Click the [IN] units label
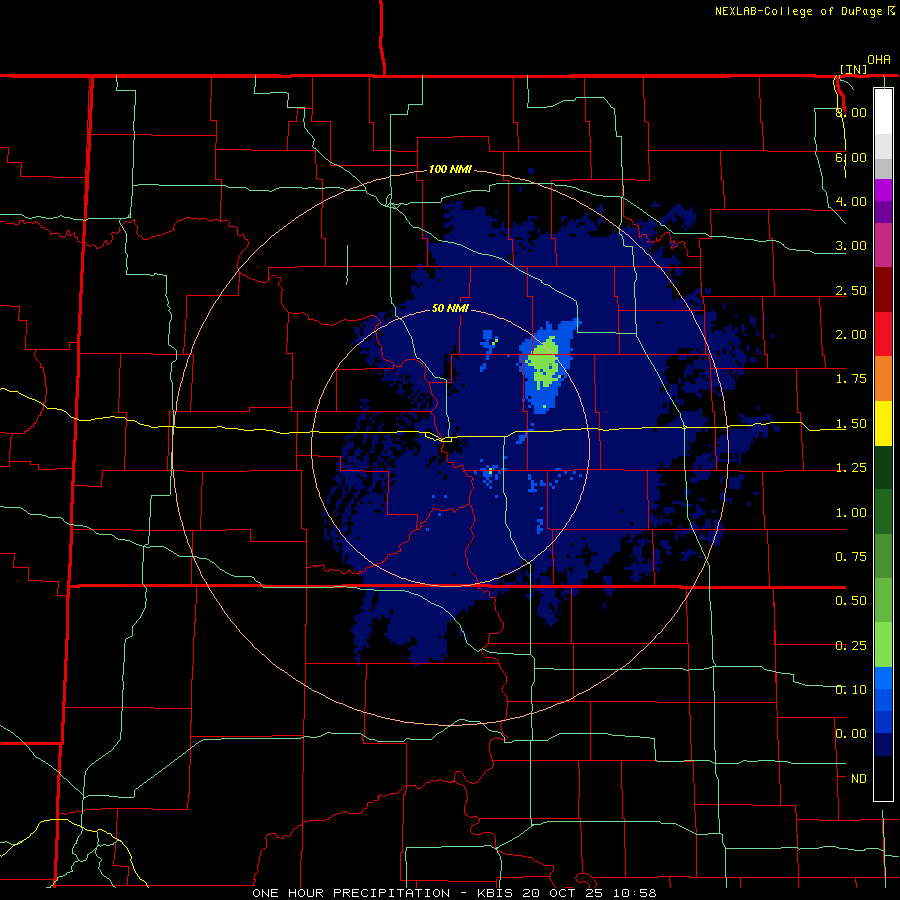Screen dimensions: 900x900 coord(853,69)
